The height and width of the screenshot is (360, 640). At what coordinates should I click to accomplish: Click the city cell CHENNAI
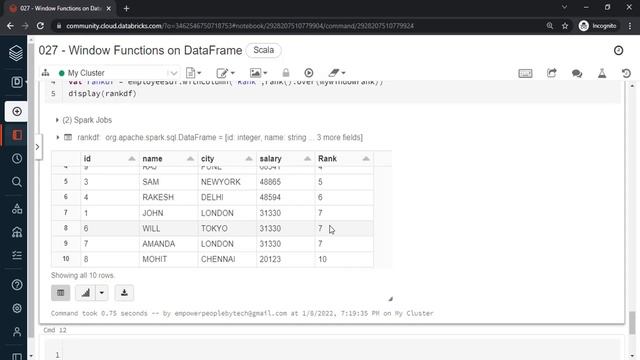[x=227, y=260]
